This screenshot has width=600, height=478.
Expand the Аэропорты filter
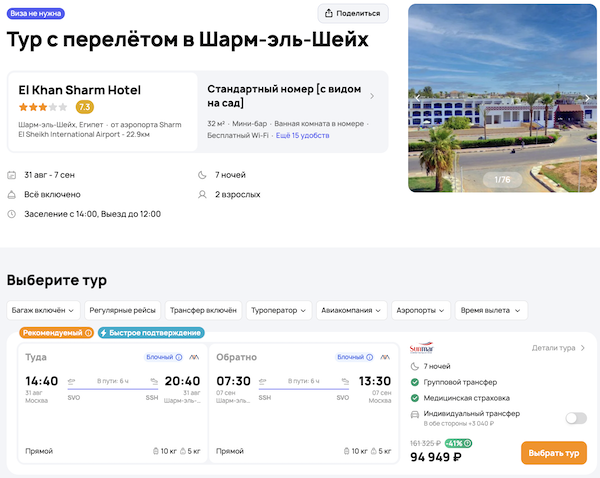[421, 310]
